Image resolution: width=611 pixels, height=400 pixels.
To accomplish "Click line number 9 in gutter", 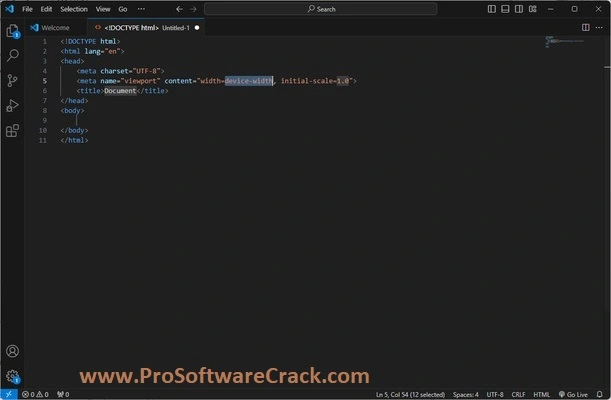I will click(x=44, y=120).
